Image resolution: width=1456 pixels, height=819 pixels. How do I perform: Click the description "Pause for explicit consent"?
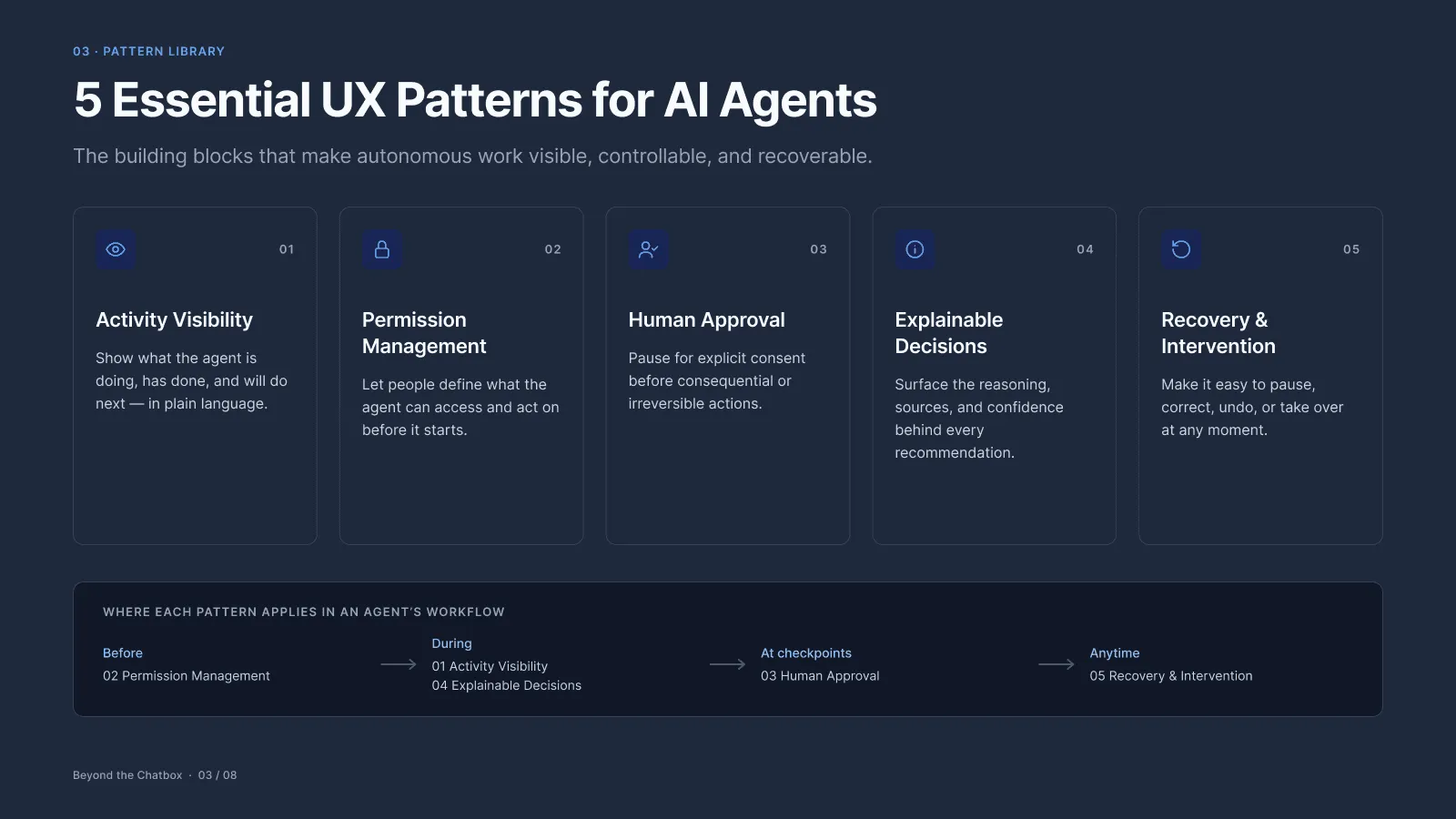[717, 381]
